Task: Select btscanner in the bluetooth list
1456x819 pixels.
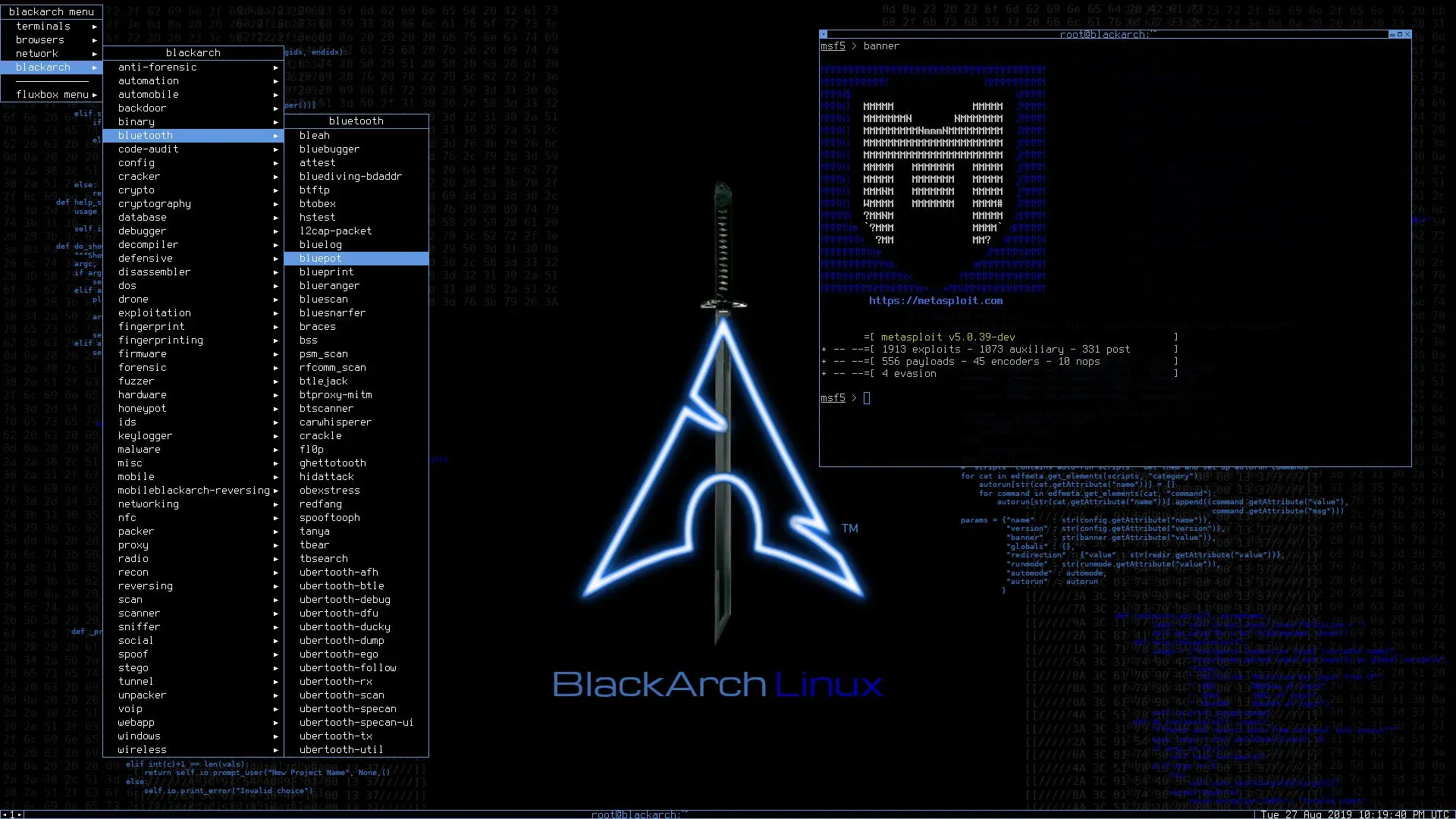Action: click(x=325, y=408)
